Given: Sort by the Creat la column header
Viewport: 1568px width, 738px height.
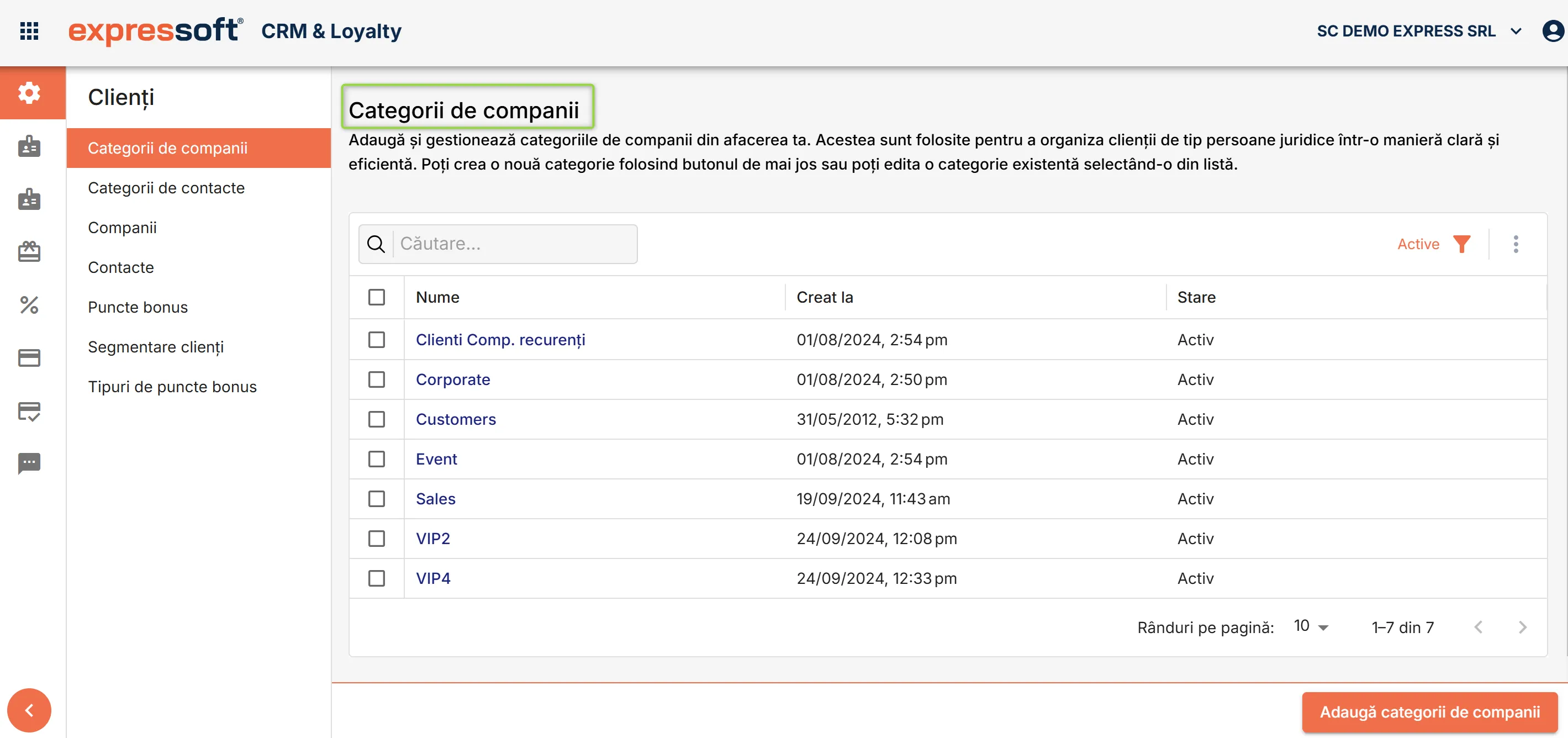Looking at the screenshot, I should tap(825, 297).
